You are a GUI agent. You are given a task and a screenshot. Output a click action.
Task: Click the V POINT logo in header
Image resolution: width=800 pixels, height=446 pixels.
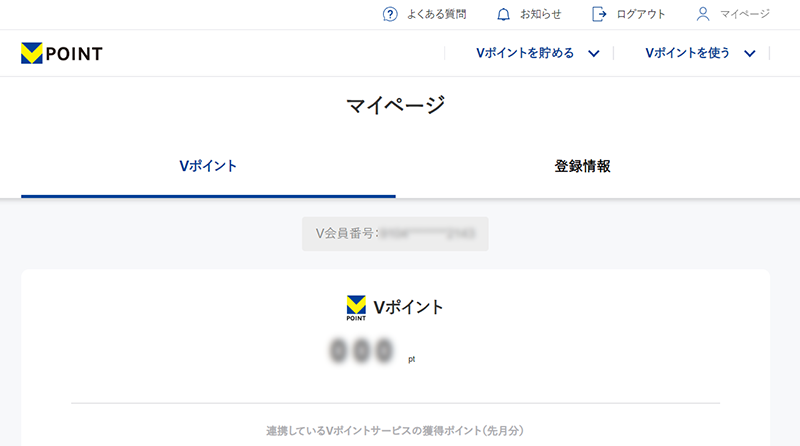coord(62,53)
